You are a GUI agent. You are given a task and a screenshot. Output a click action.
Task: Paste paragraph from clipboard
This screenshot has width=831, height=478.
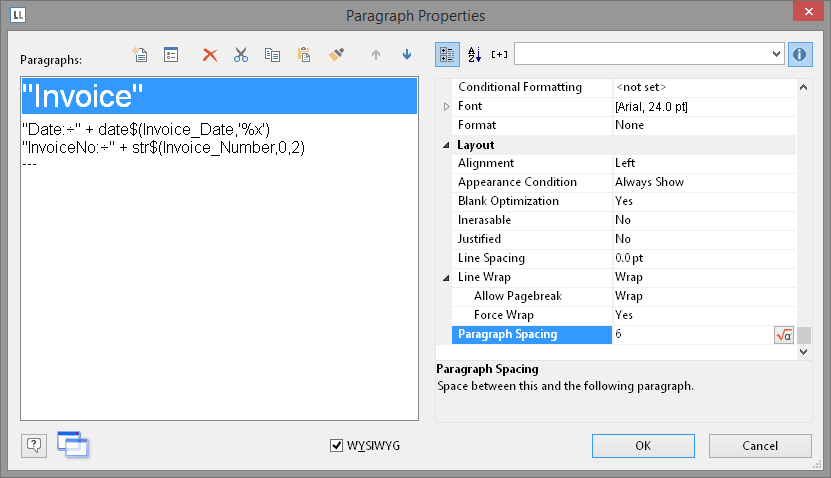[304, 55]
